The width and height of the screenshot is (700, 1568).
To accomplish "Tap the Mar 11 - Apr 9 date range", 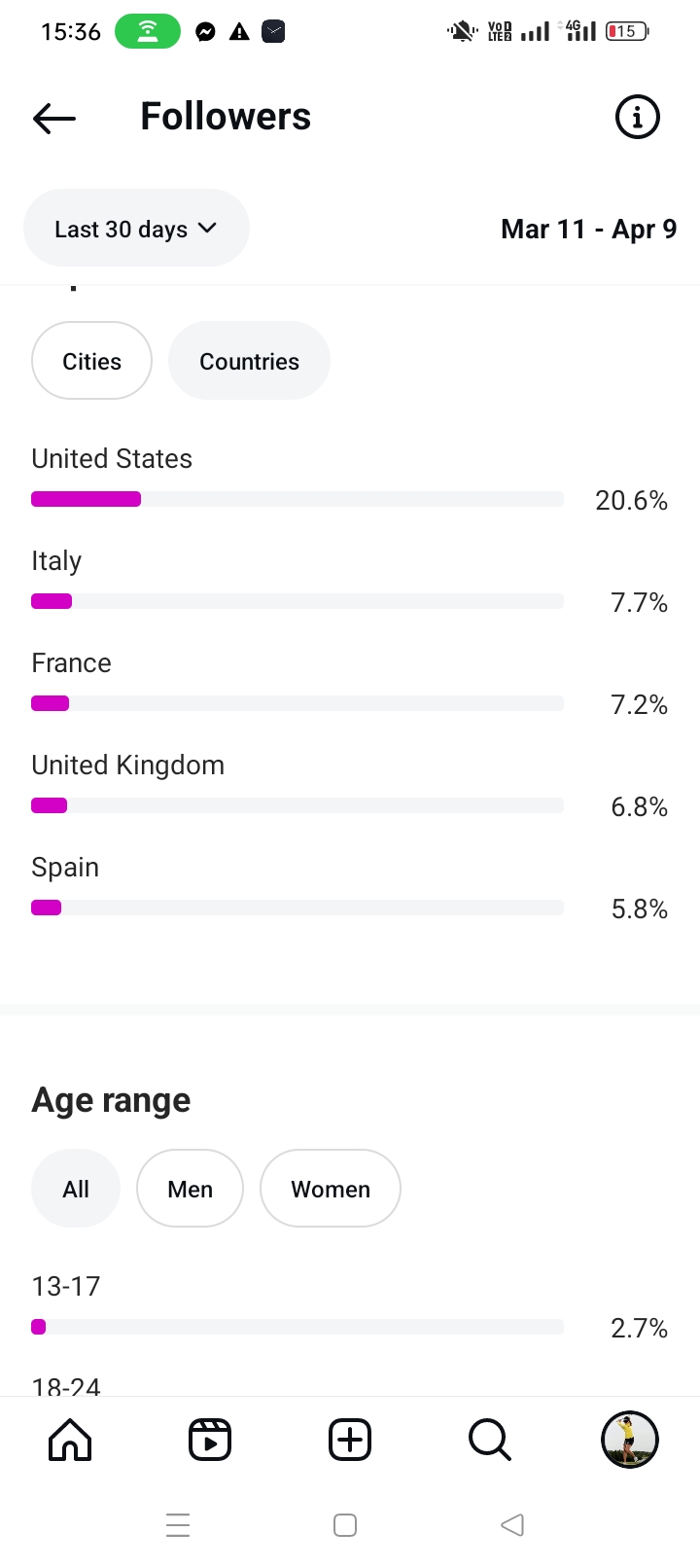I will (588, 230).
